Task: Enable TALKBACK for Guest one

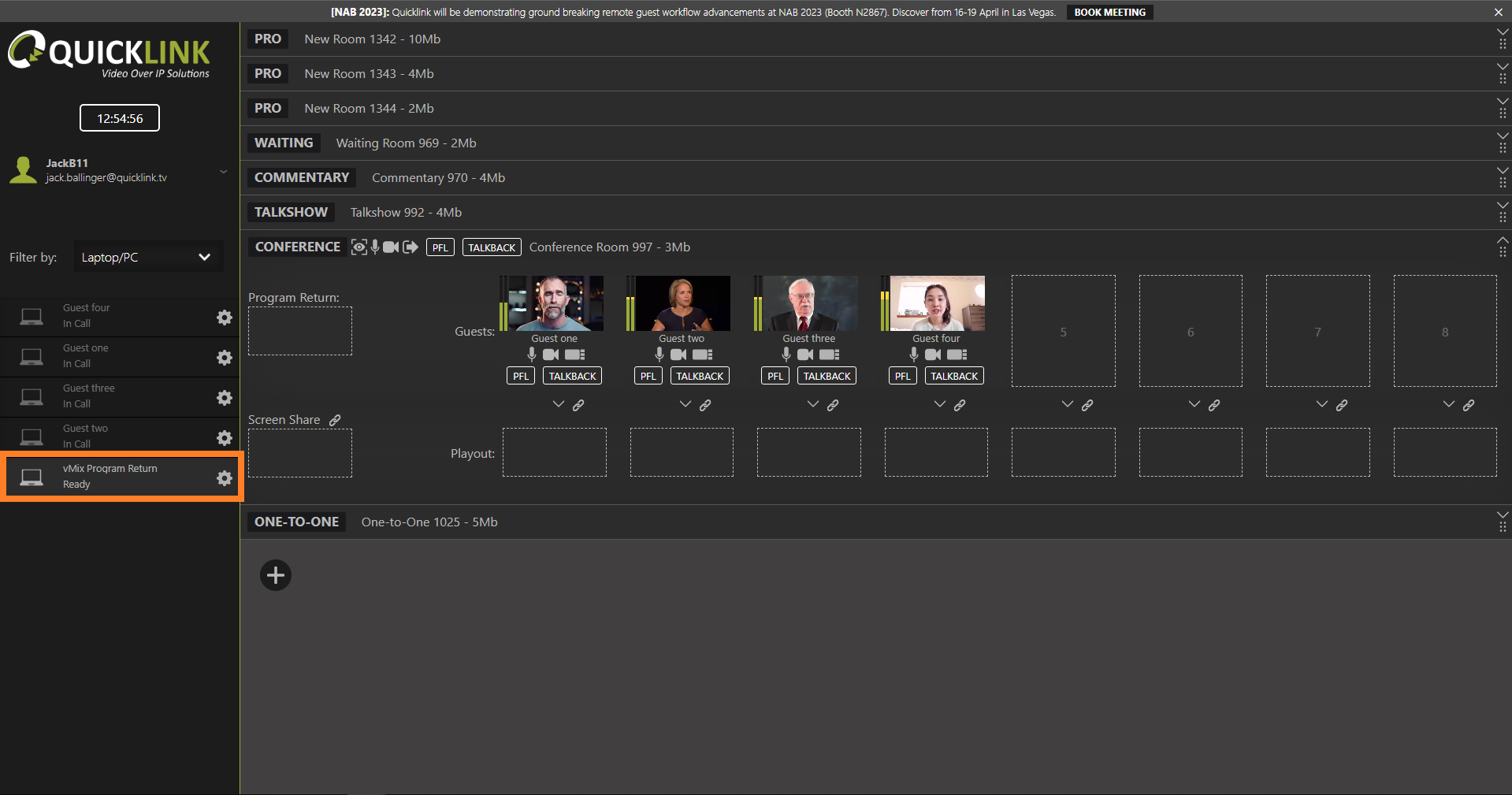Action: 573,376
